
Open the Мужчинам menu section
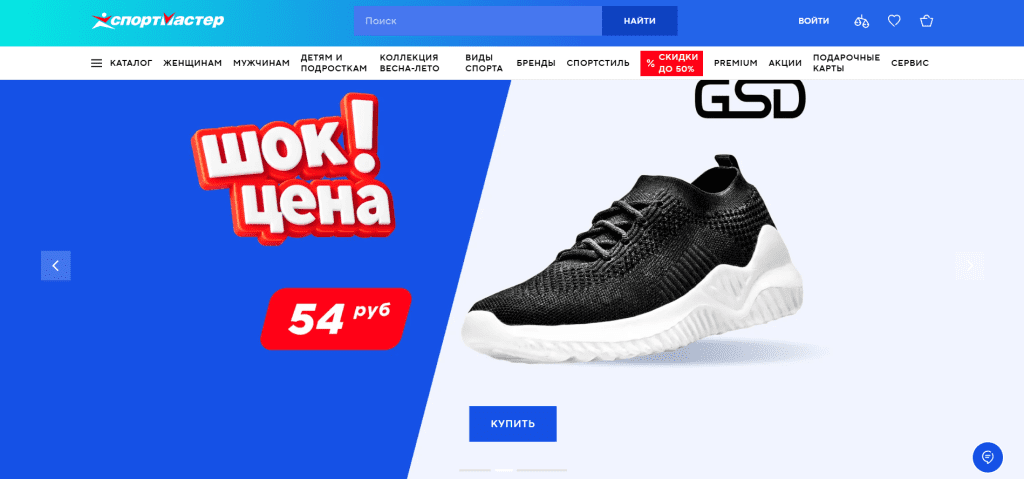[x=261, y=63]
